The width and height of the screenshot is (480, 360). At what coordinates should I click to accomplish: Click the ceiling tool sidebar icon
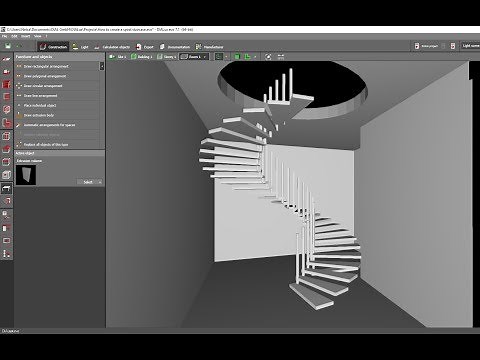(x=6, y=149)
